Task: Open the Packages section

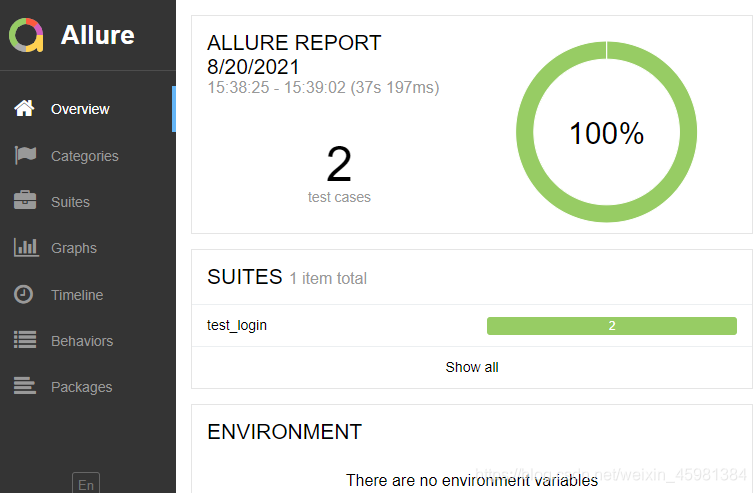Action: click(88, 387)
